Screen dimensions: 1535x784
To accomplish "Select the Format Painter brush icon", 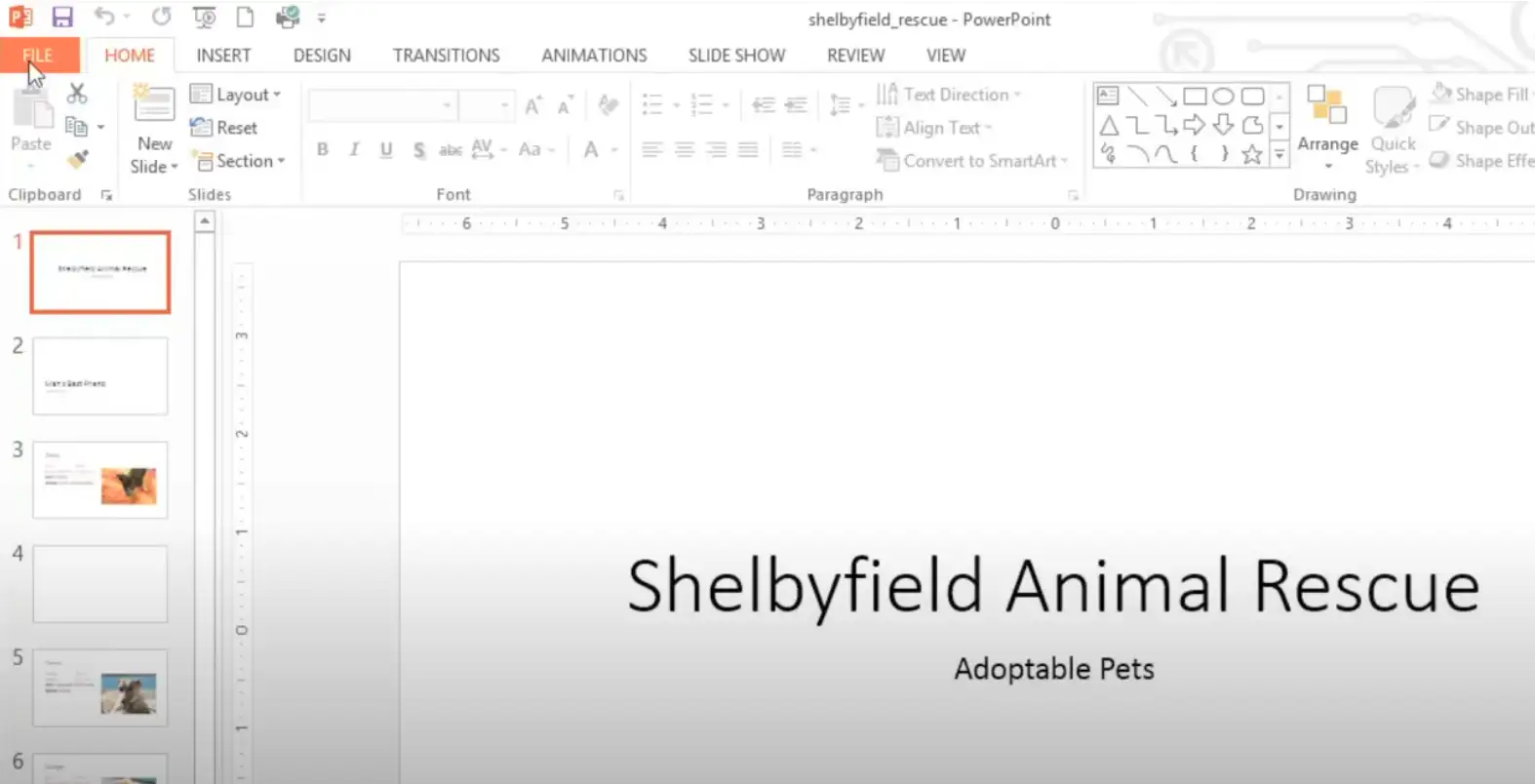I will point(78,159).
